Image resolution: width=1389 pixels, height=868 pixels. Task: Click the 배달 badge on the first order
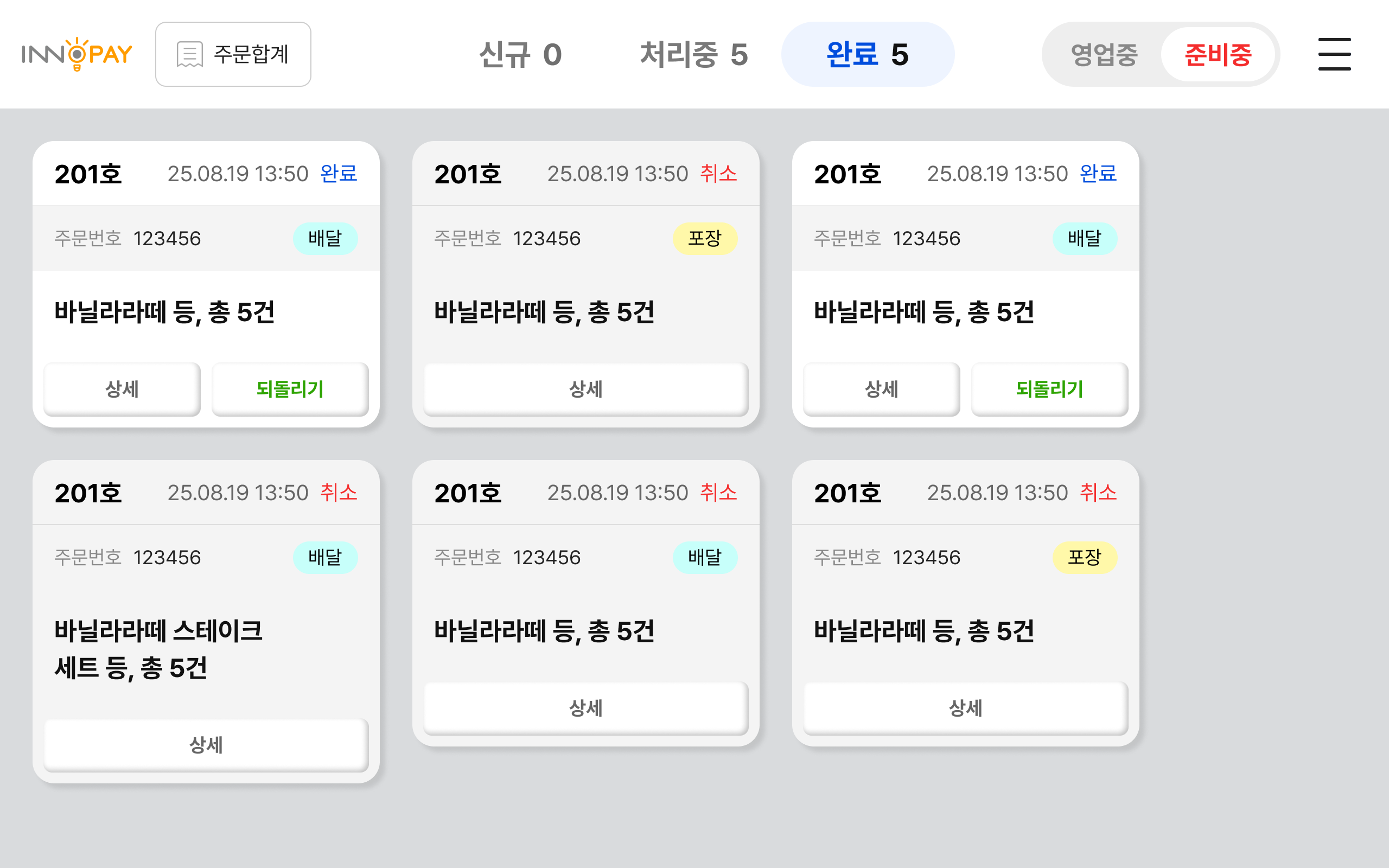[325, 238]
